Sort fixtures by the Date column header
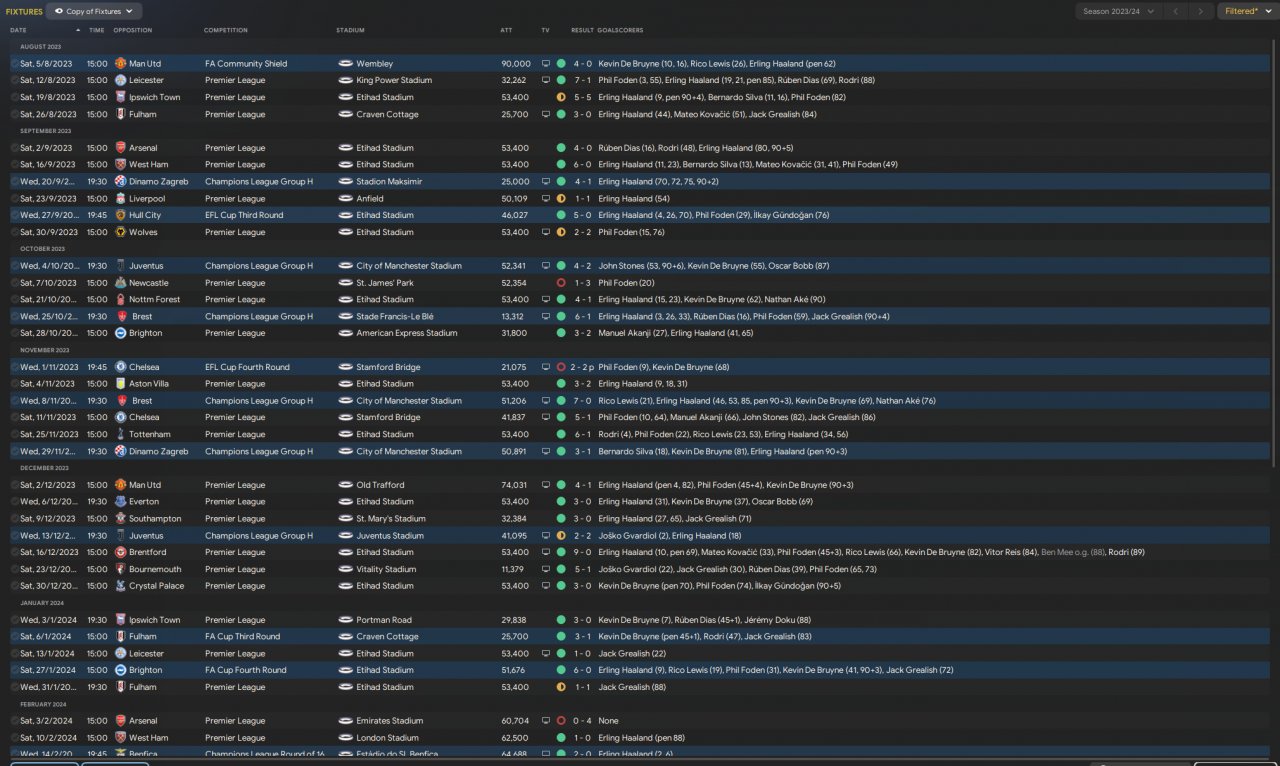1280x766 pixels. 18,30
